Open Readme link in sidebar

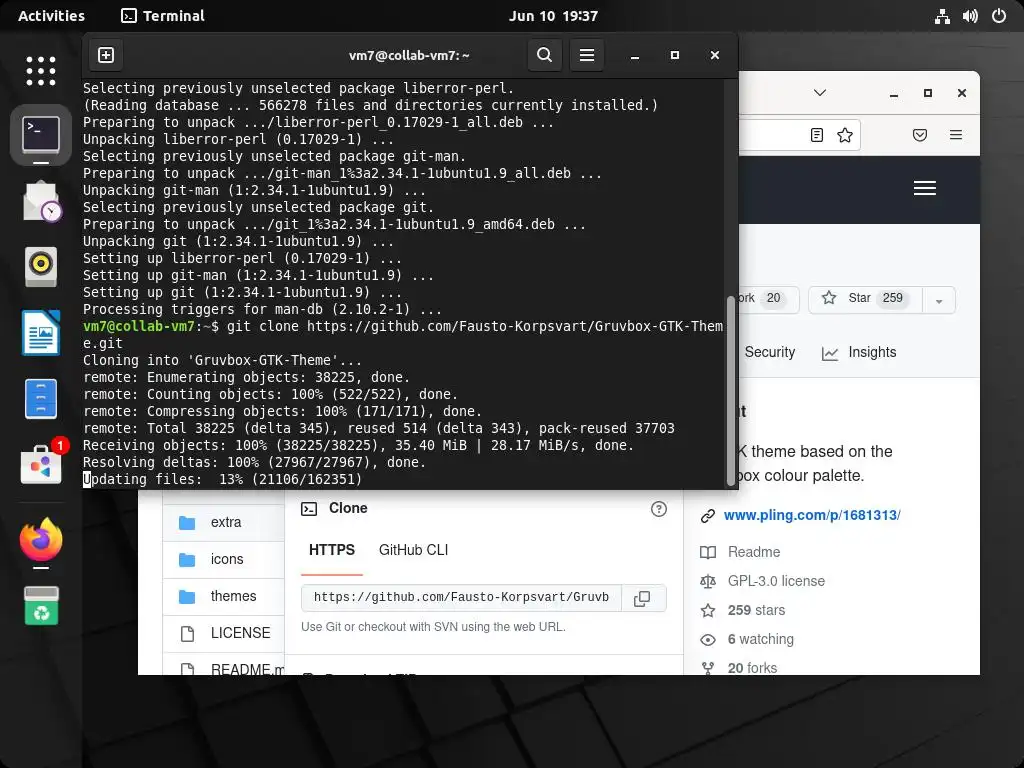click(x=754, y=552)
